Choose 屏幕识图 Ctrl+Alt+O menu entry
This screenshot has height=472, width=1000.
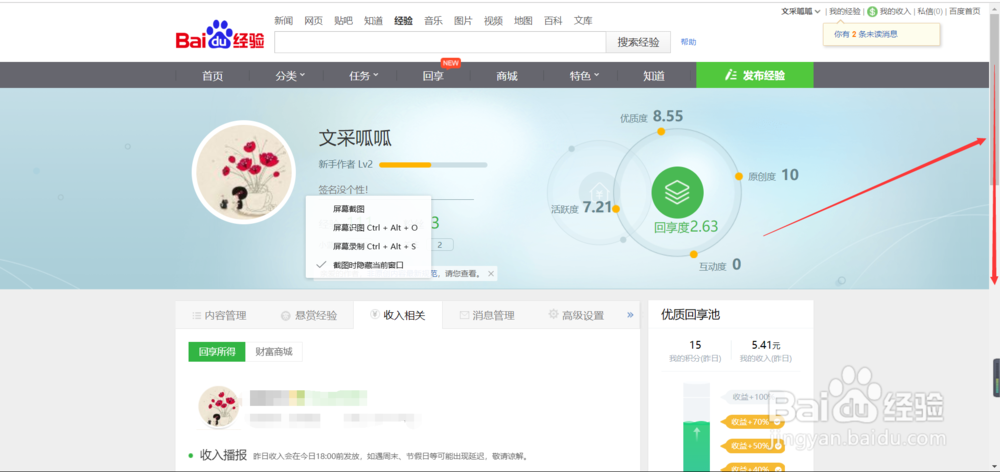click(x=375, y=227)
